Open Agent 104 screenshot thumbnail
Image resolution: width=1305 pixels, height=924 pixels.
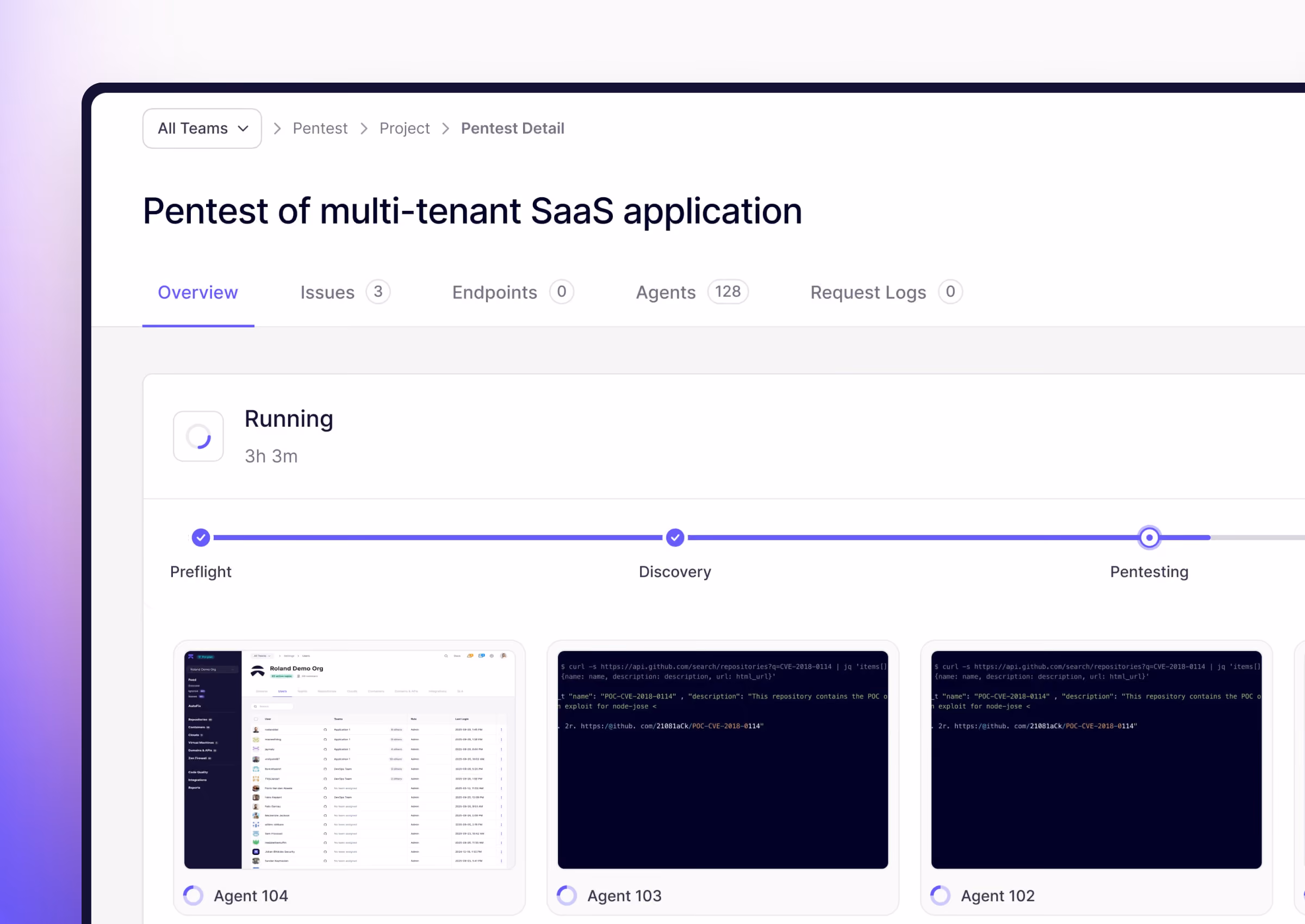pyautogui.click(x=350, y=760)
